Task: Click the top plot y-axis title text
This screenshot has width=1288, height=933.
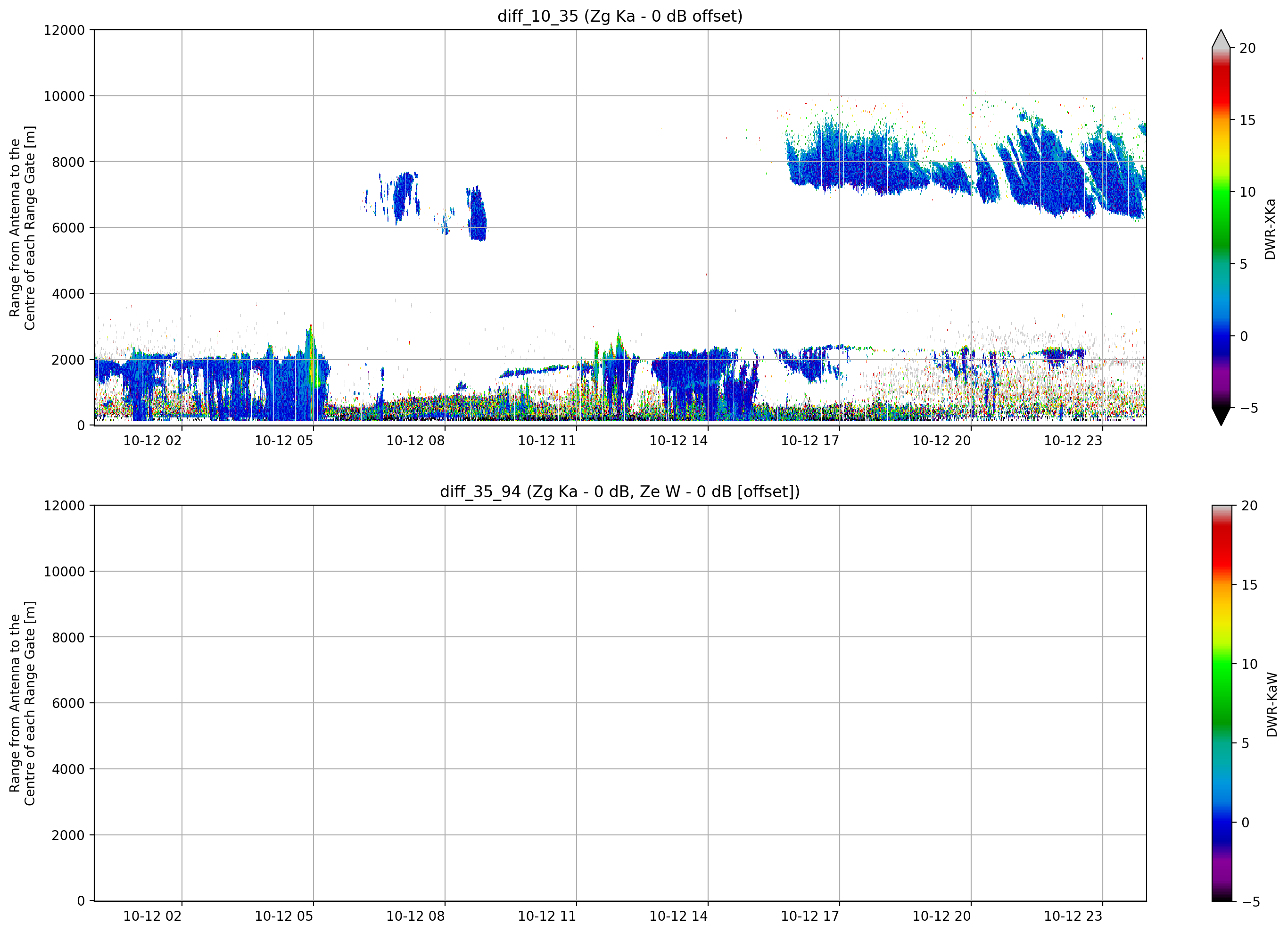Action: coord(23,228)
